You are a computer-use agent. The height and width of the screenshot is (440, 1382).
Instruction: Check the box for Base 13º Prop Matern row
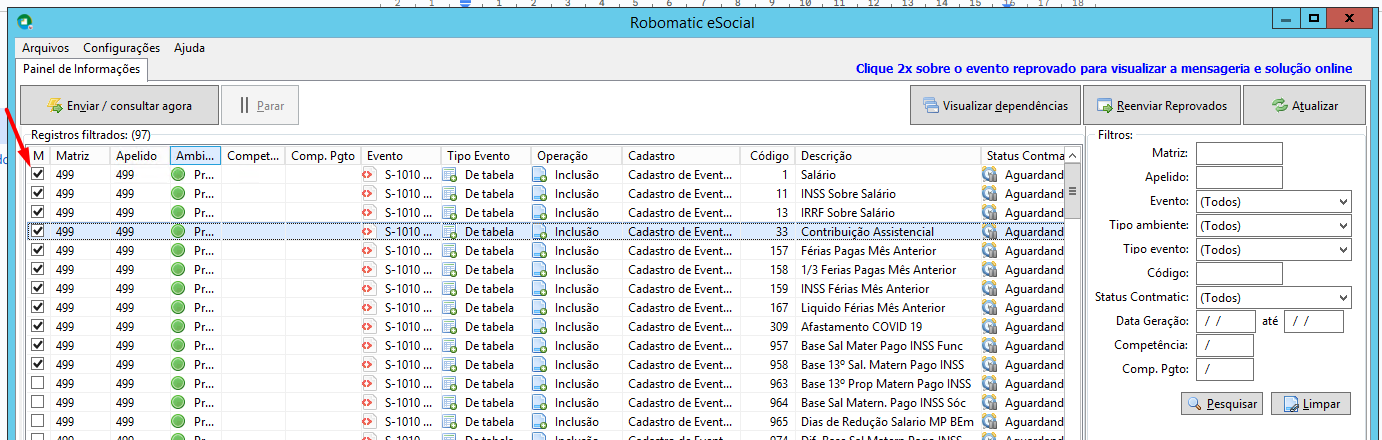tap(38, 383)
